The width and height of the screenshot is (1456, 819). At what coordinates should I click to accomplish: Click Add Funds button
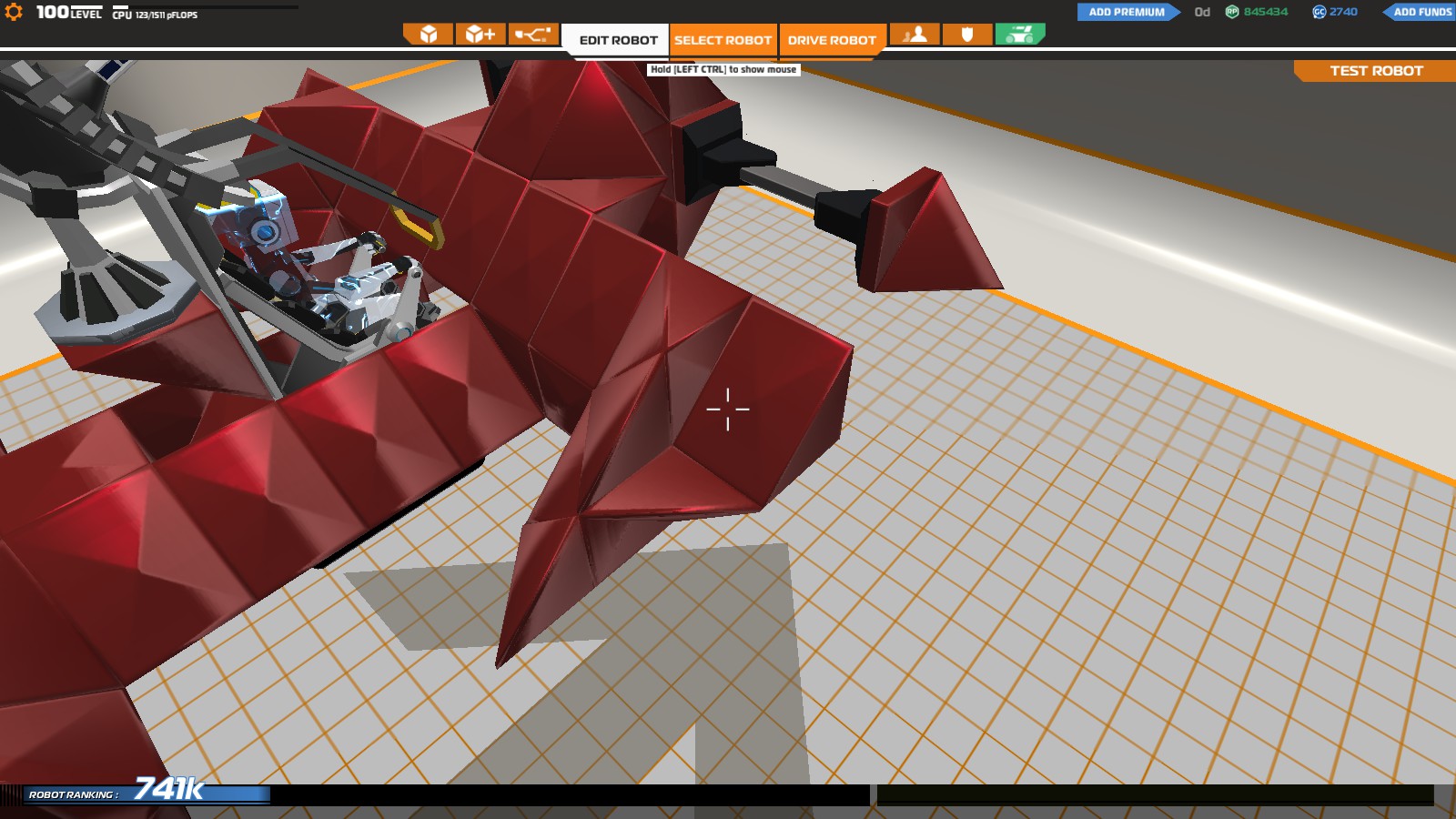pyautogui.click(x=1420, y=12)
